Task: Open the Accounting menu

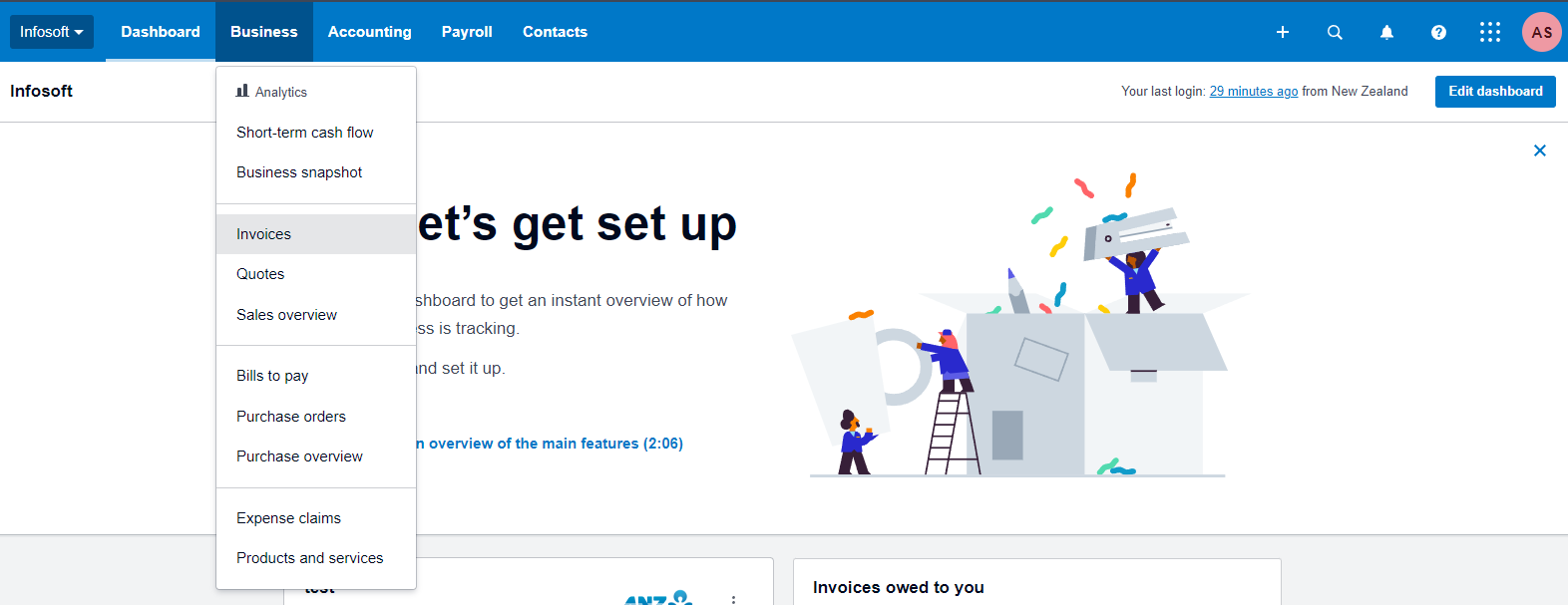Action: coord(370,32)
